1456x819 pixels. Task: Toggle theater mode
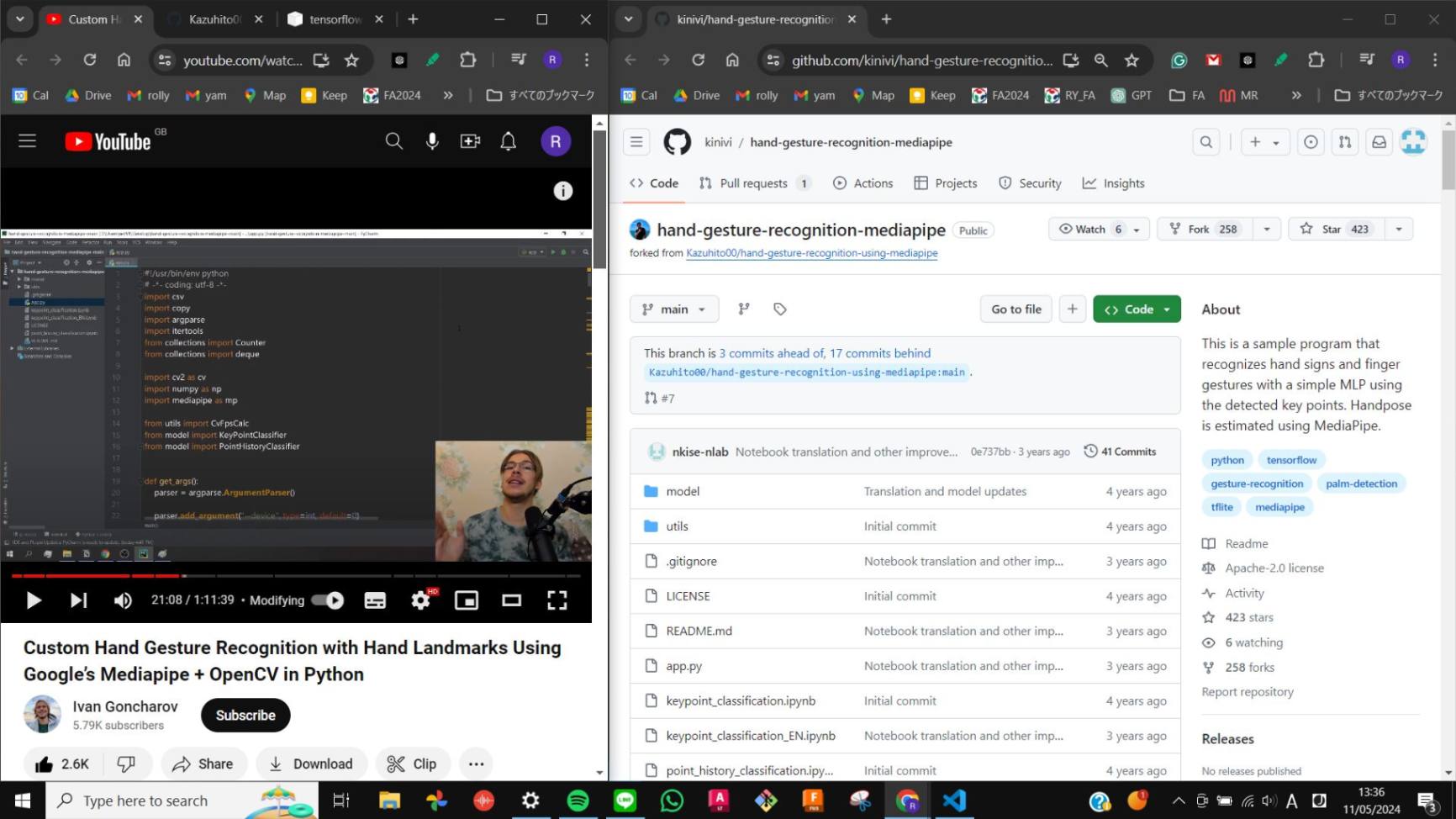click(x=511, y=600)
